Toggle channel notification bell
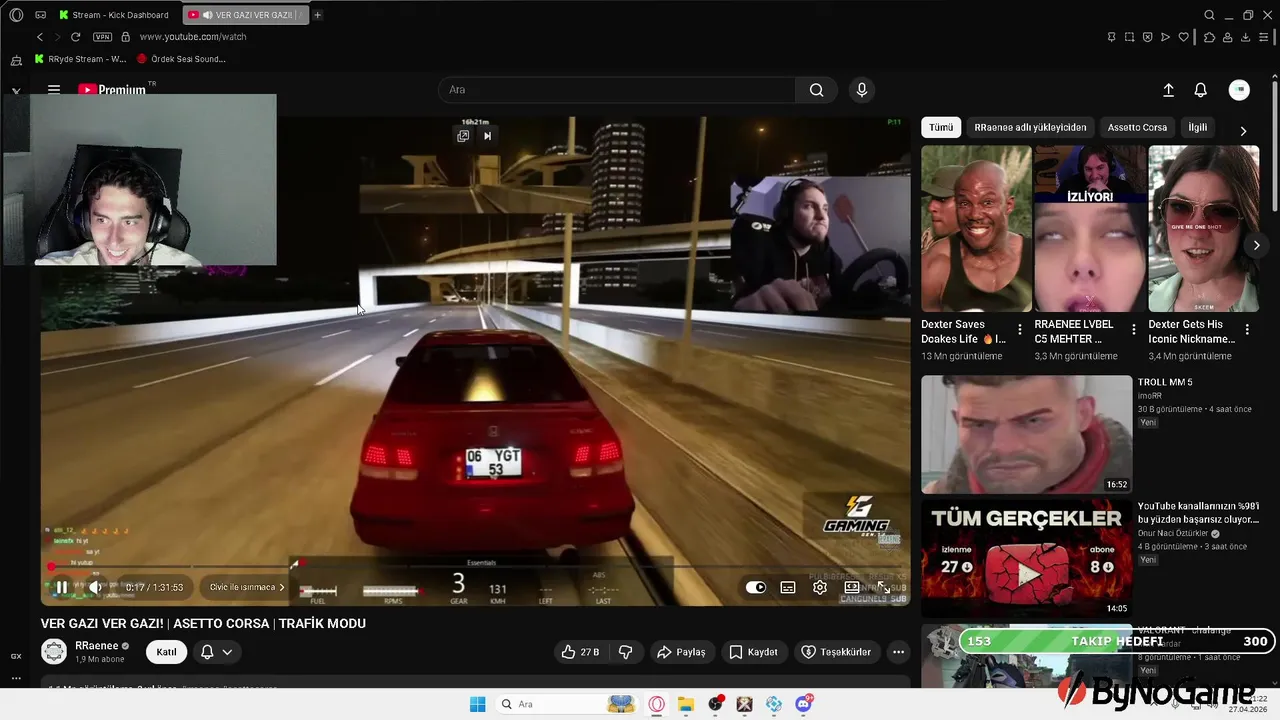 [207, 652]
